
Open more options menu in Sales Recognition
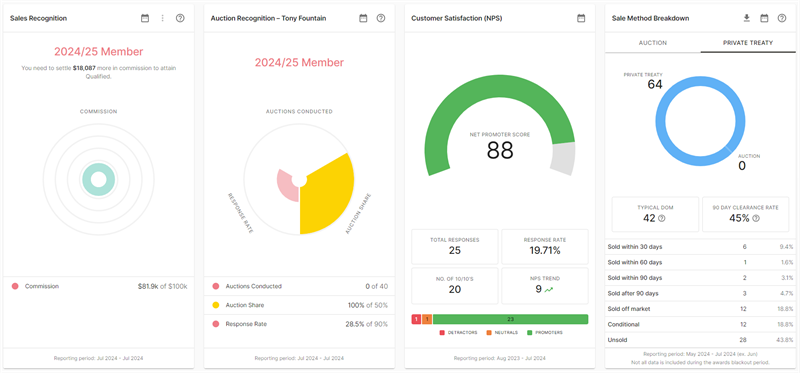163,18
